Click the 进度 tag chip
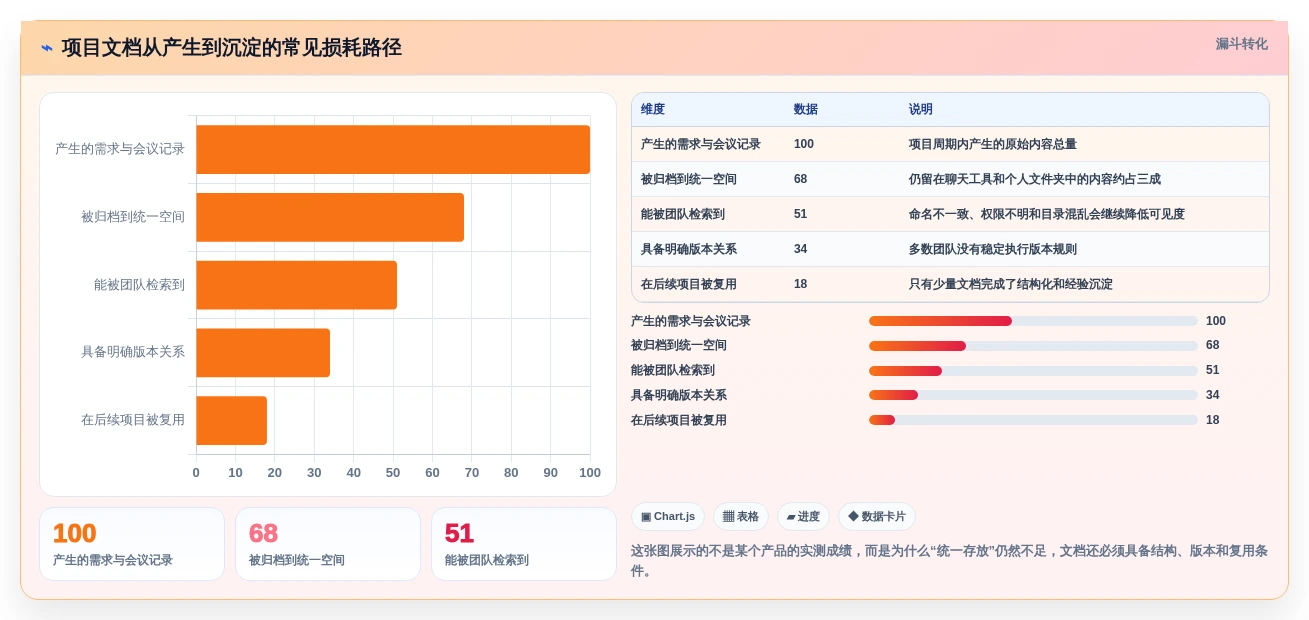1309x620 pixels. (x=803, y=517)
